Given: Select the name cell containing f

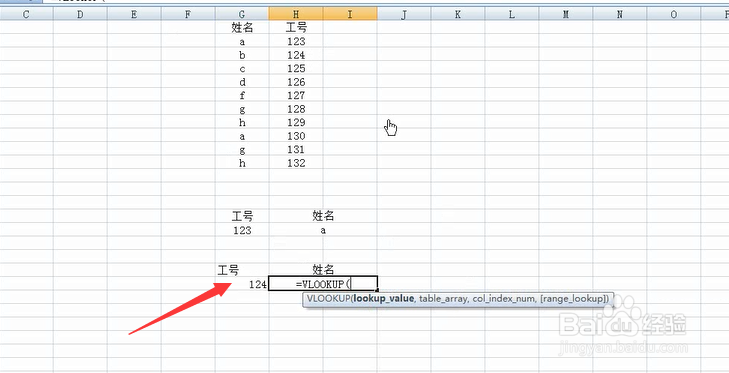Looking at the screenshot, I should 242,96.
